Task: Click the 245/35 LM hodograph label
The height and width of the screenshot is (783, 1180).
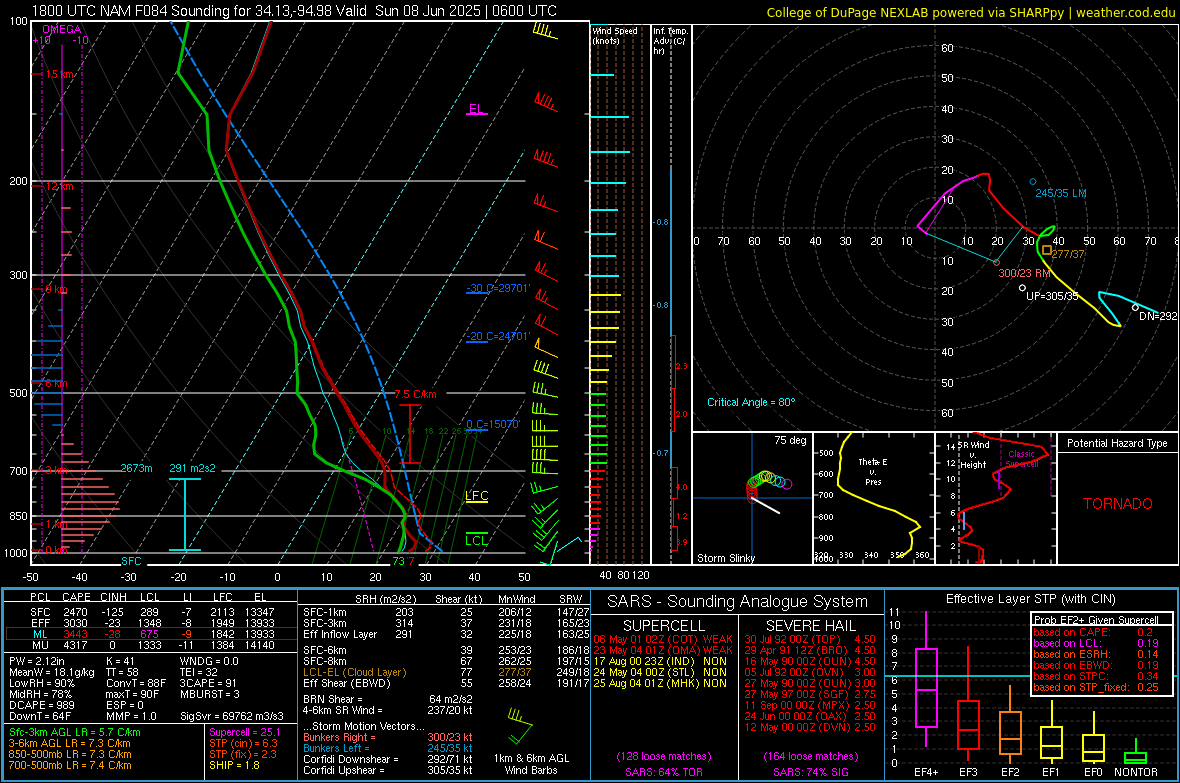Action: (x=1060, y=193)
